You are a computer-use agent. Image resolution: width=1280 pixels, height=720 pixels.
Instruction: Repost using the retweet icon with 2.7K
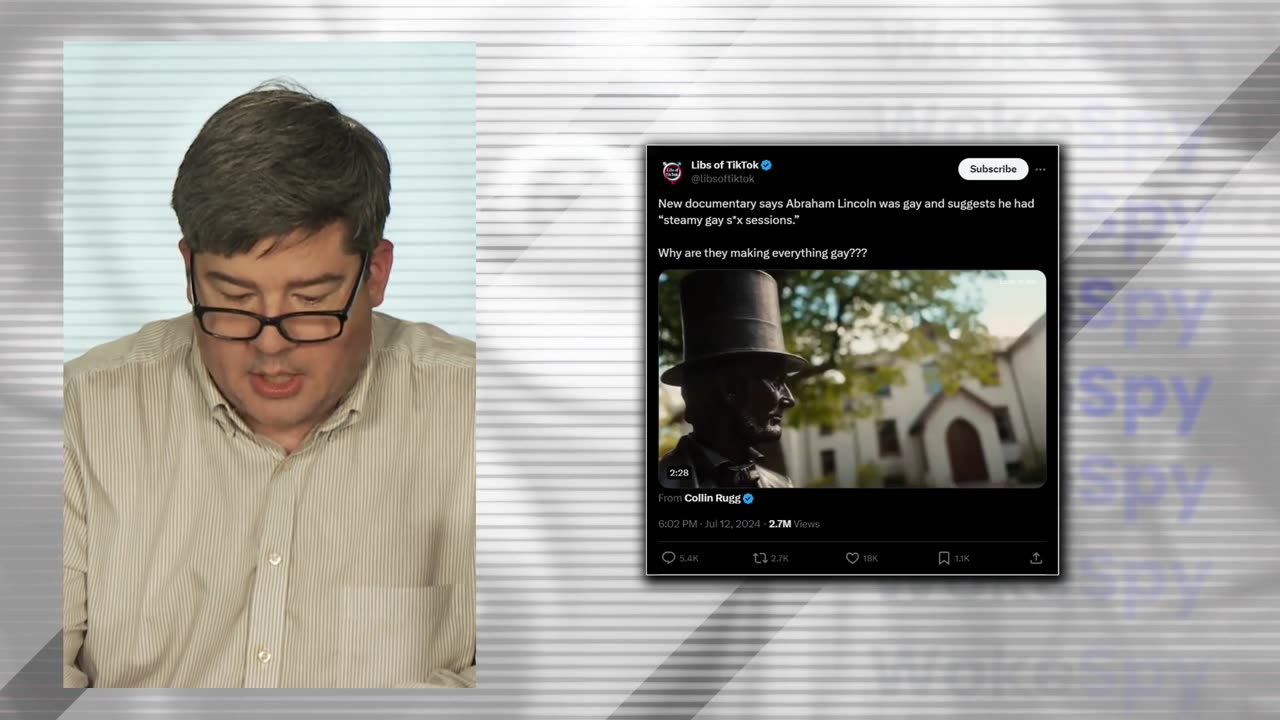pos(771,558)
